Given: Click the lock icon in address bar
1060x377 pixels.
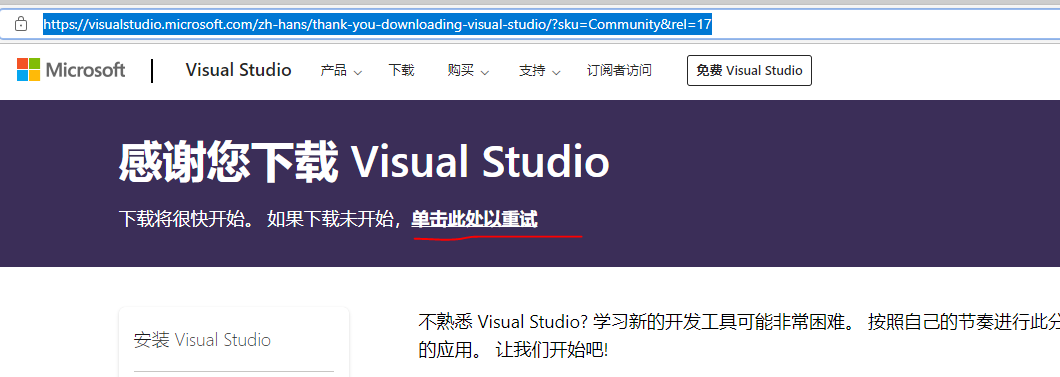Looking at the screenshot, I should [x=21, y=24].
